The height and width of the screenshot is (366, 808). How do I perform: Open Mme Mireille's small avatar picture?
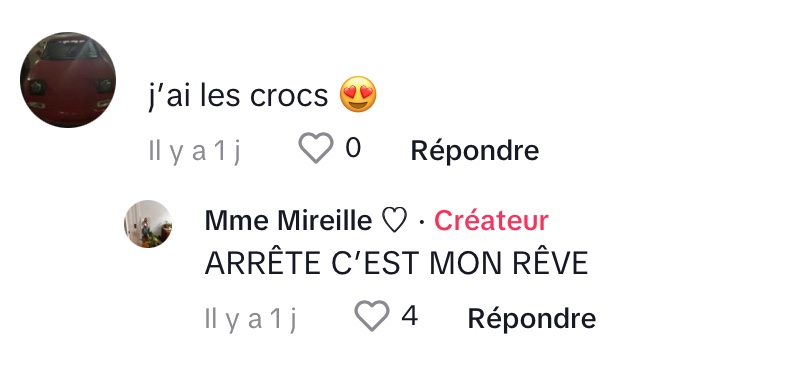pos(148,224)
